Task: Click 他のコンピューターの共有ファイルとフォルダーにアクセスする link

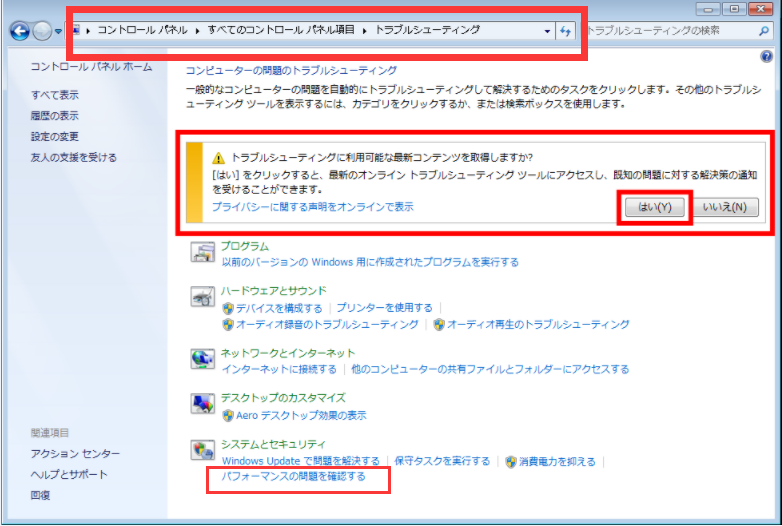Action: click(x=490, y=369)
